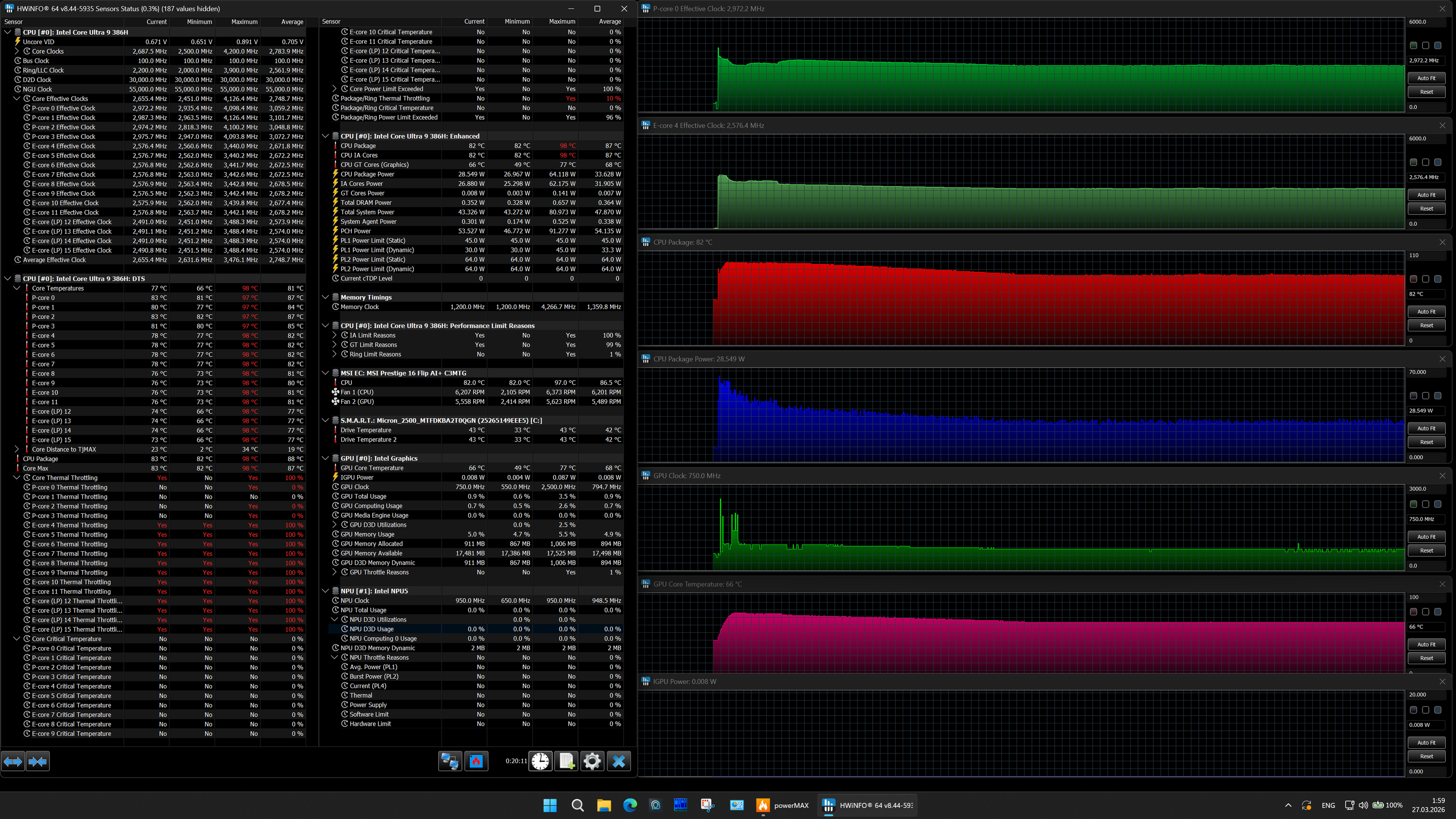Click the CPU flame stress icon
This screenshot has height=819, width=1456.
[476, 761]
